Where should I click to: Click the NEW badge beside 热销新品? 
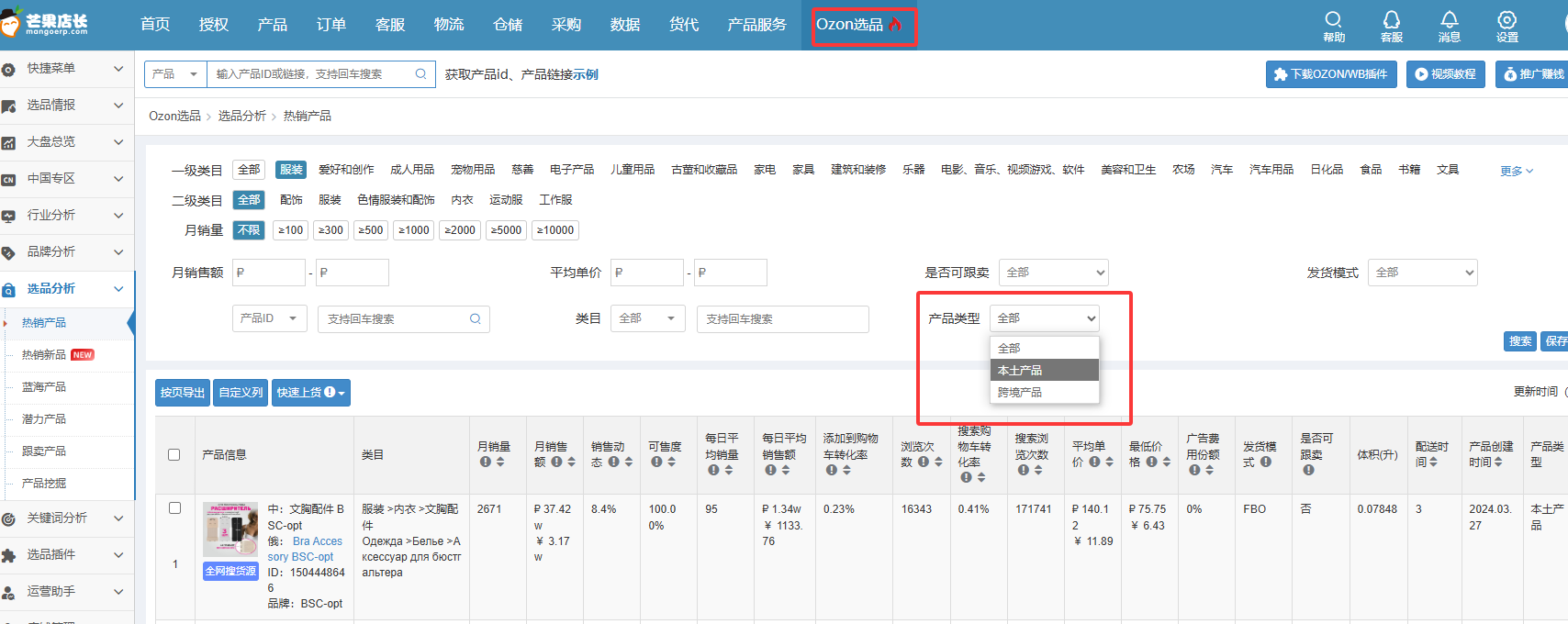tap(83, 355)
